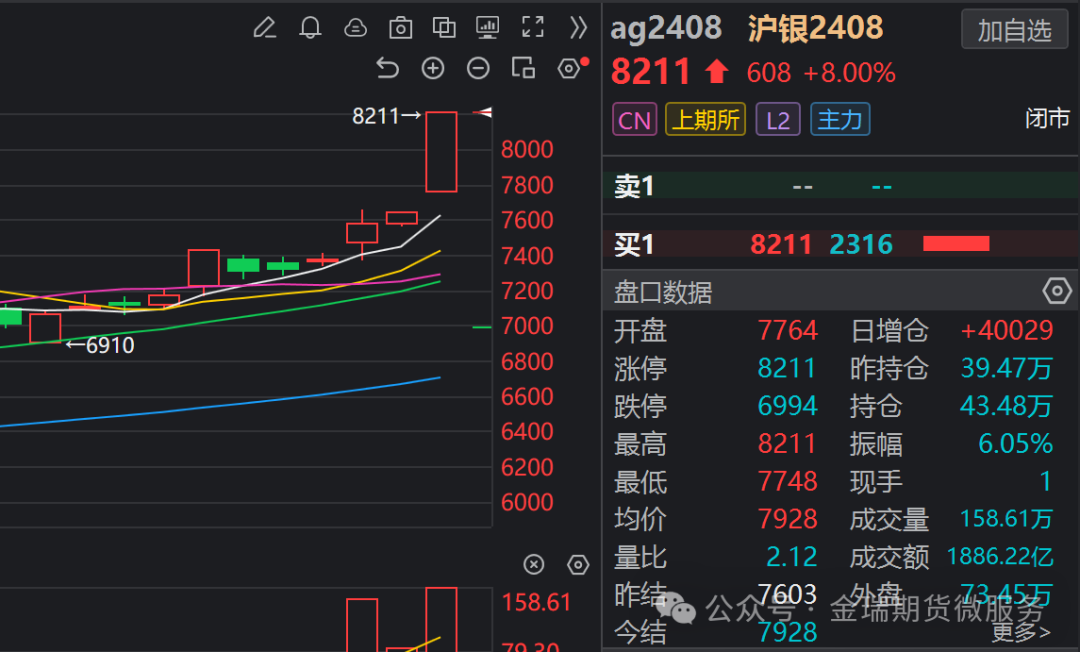This screenshot has width=1080, height=652.
Task: Click the 日增仓 value +40029
Action: (x=1006, y=330)
